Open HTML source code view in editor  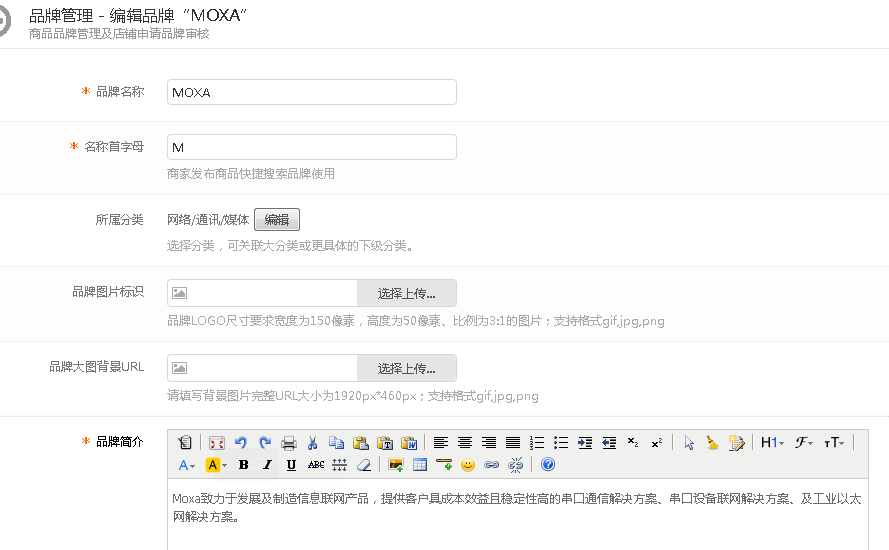[x=185, y=443]
